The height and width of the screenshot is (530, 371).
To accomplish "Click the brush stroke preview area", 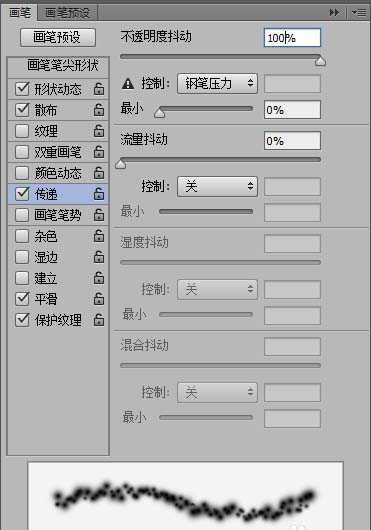I will pyautogui.click(x=186, y=496).
